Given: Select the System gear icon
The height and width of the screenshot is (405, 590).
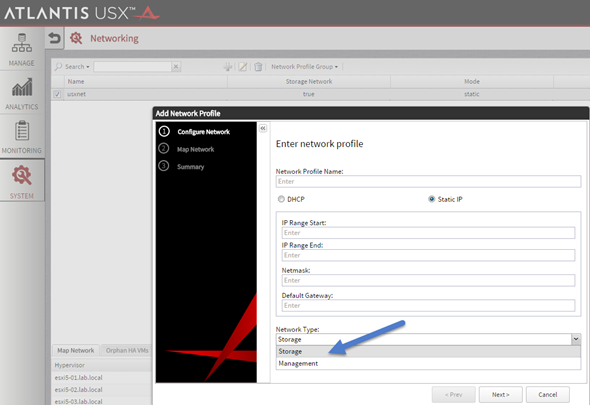Looking at the screenshot, I should click(22, 175).
